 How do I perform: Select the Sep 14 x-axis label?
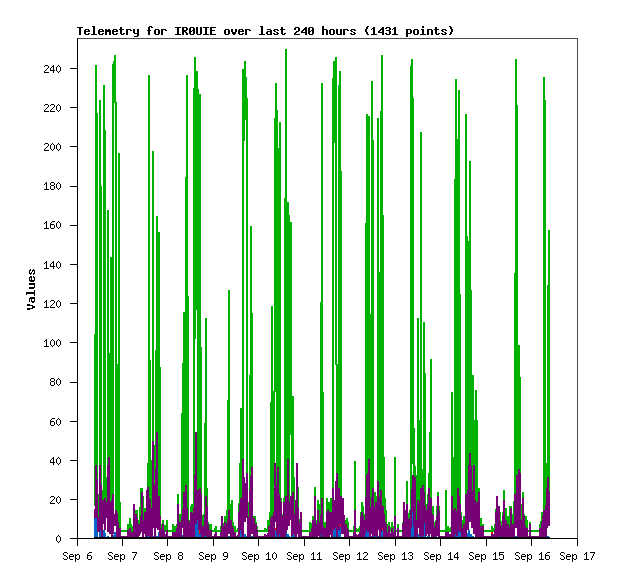pos(441,556)
